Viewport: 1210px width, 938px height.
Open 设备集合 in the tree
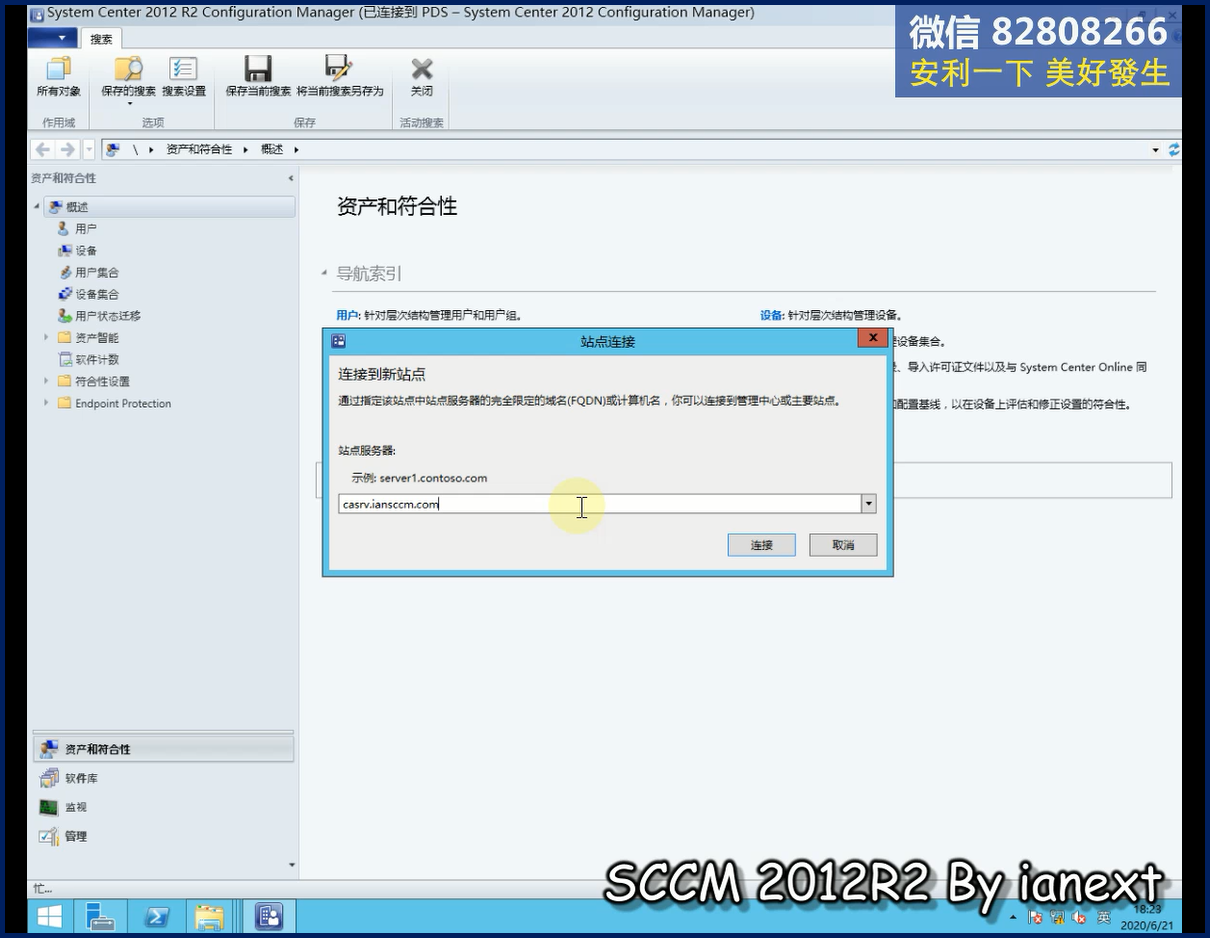[x=97, y=294]
